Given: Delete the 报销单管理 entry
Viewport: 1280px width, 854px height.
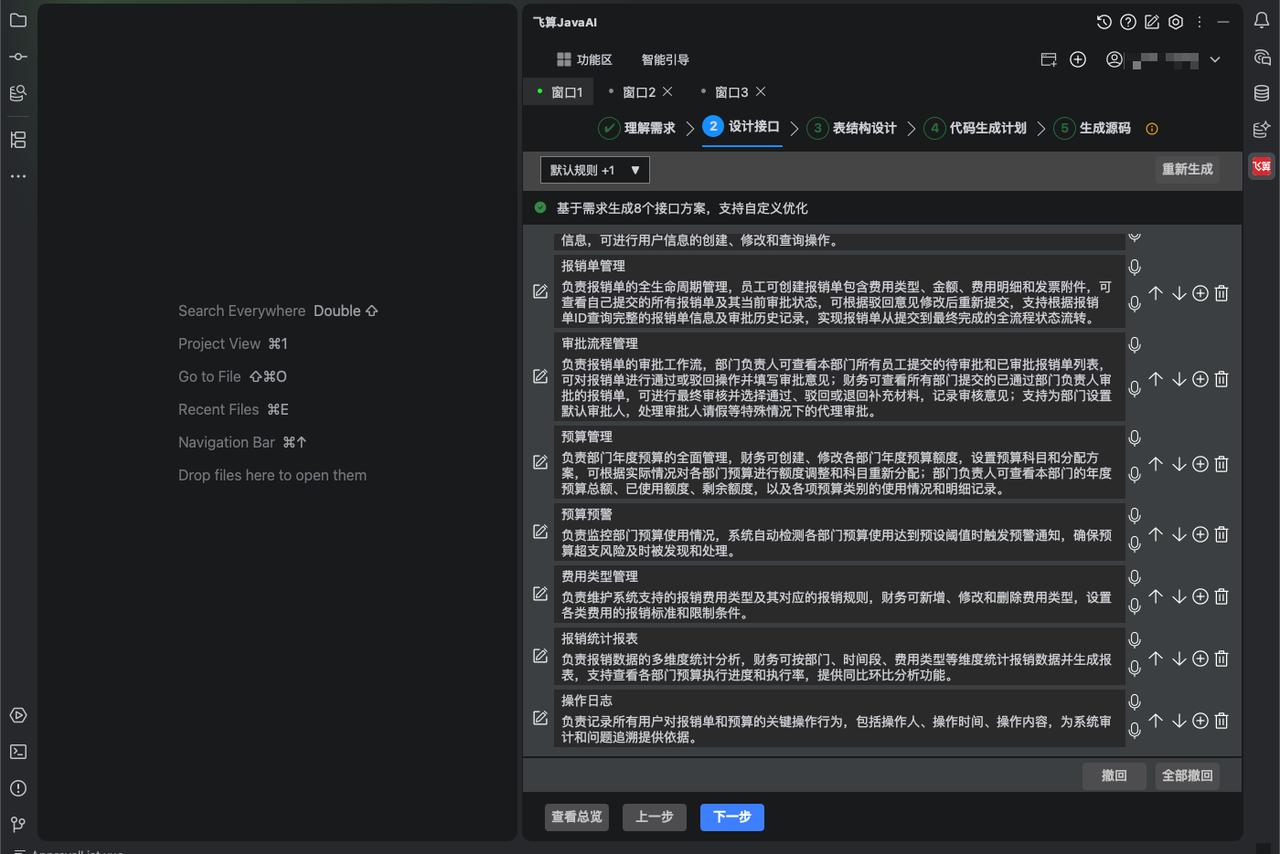Looking at the screenshot, I should point(1222,294).
